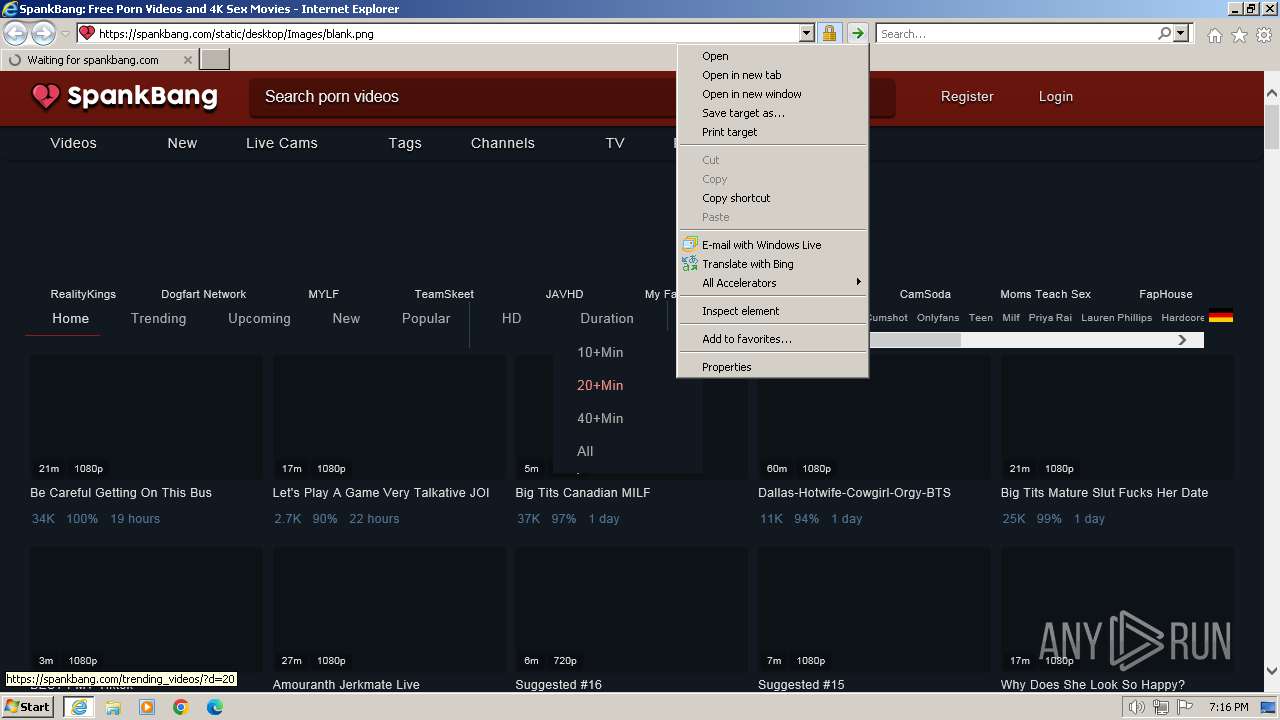Image resolution: width=1280 pixels, height=720 pixels.
Task: Open the Home icon in IE toolbar
Action: point(1214,35)
